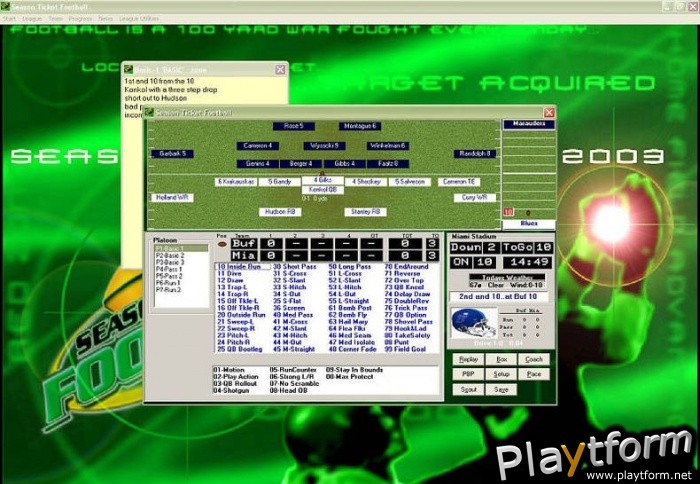Select option 09-Stay In Bounds

coord(354,370)
